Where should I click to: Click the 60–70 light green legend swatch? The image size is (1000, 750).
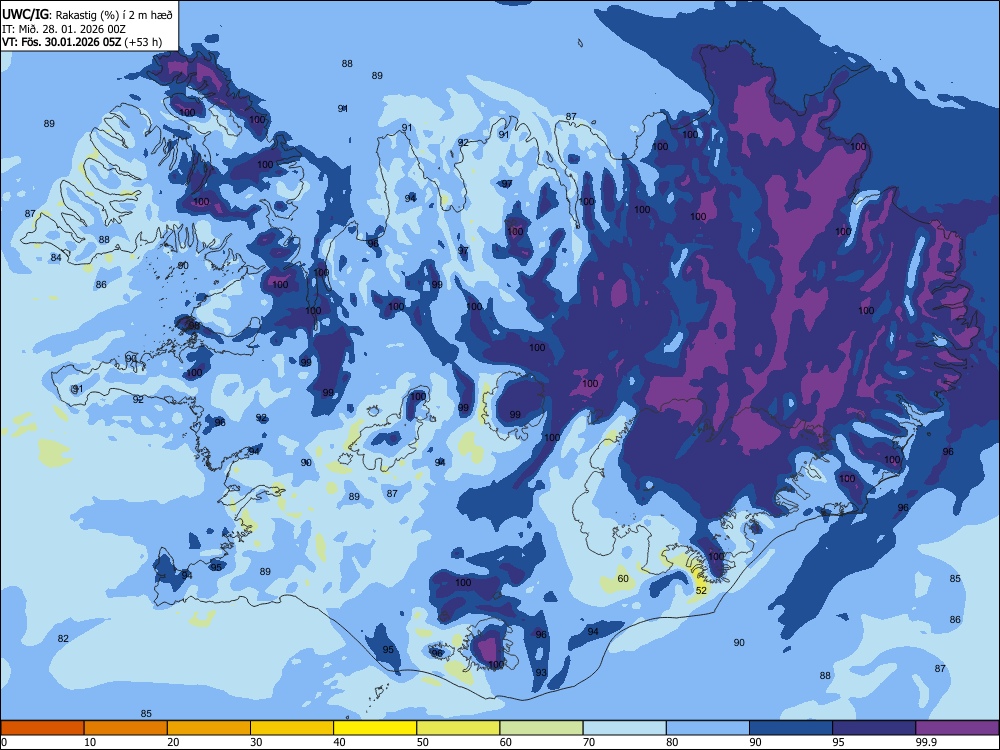[541, 728]
